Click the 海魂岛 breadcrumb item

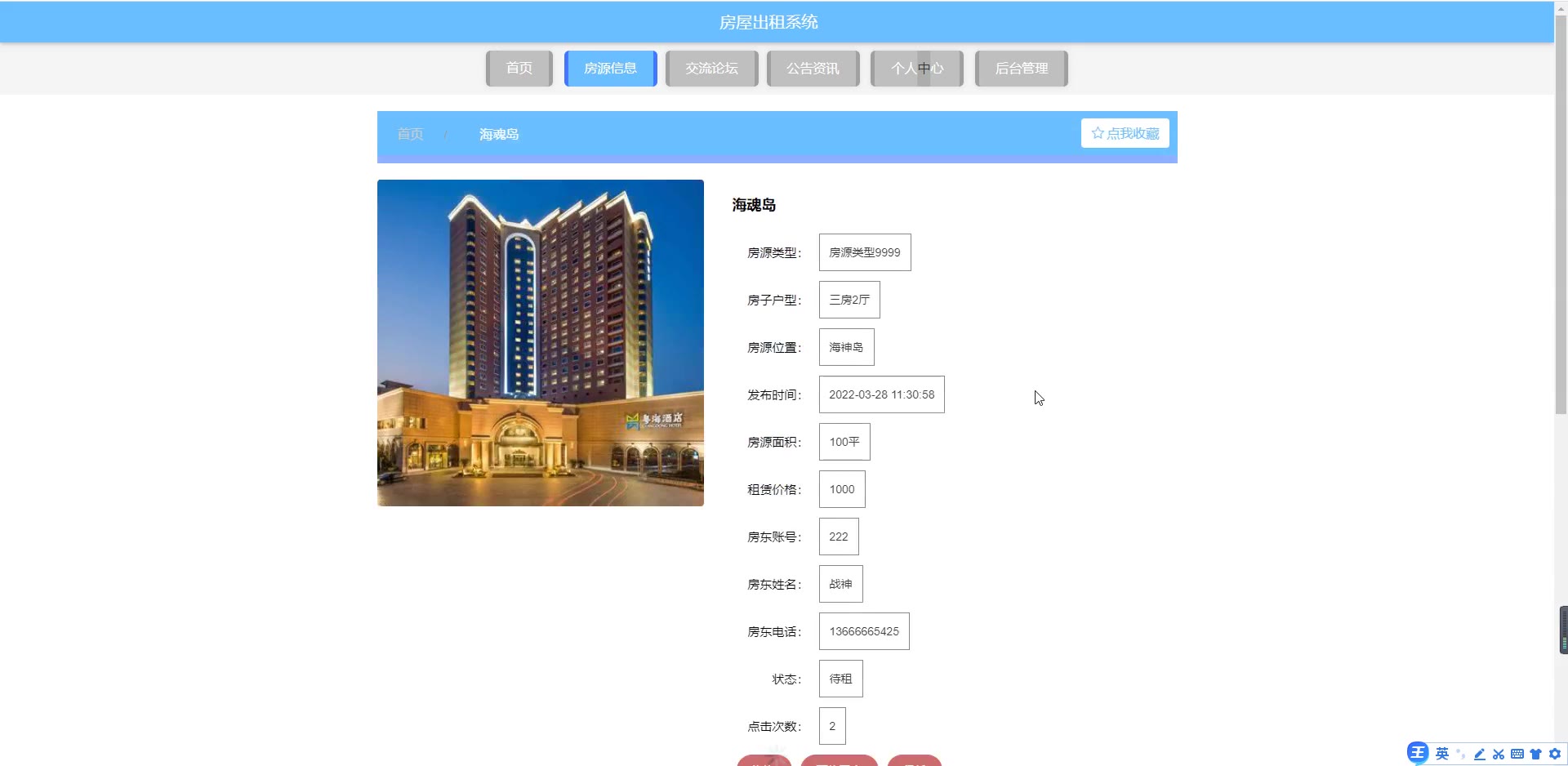(499, 134)
